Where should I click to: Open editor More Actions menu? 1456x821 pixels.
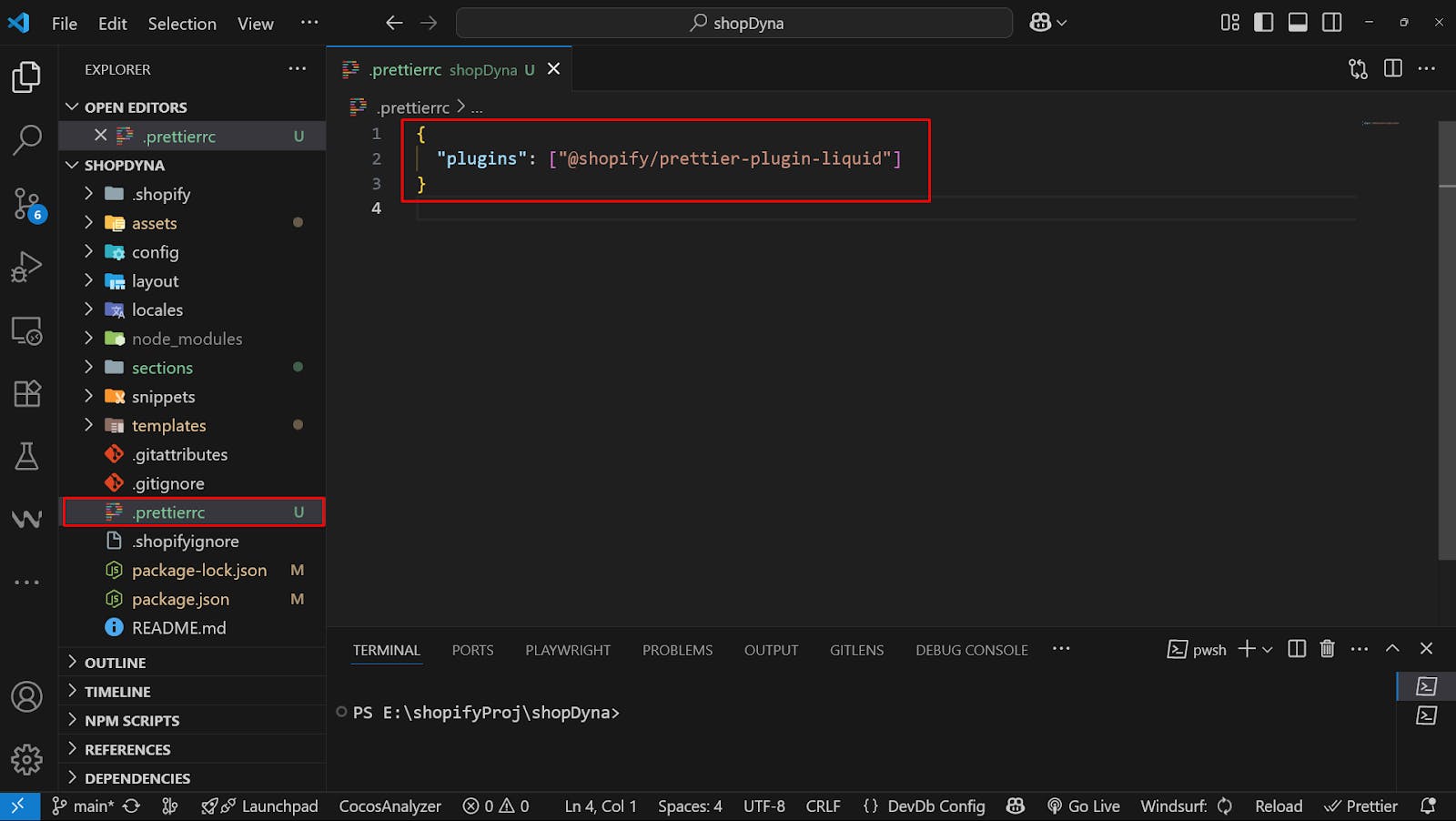pyautogui.click(x=1427, y=69)
